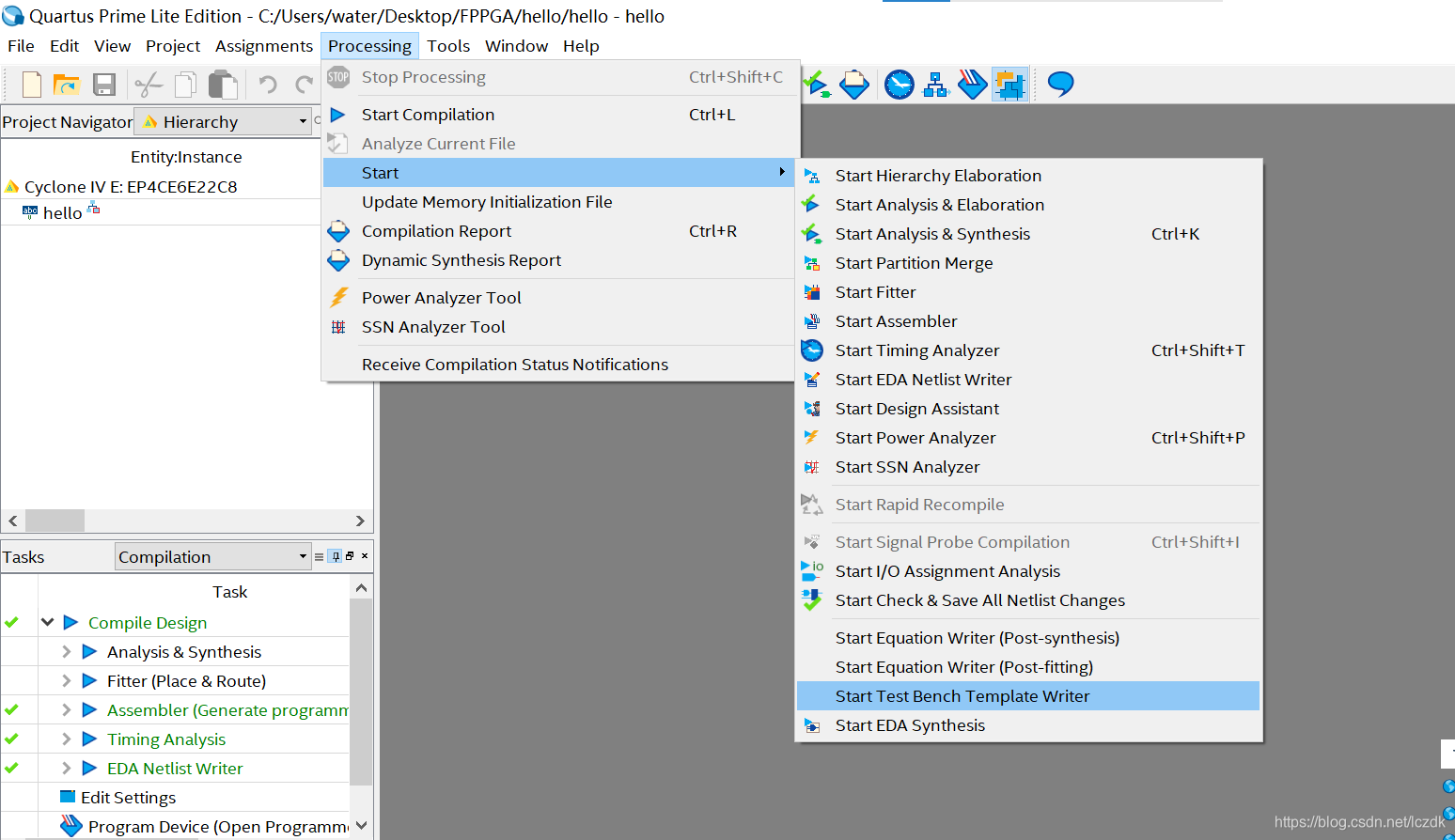The width and height of the screenshot is (1455, 840).
Task: Click the play icon beside EDA Netlist Writer task
Action: click(90, 768)
